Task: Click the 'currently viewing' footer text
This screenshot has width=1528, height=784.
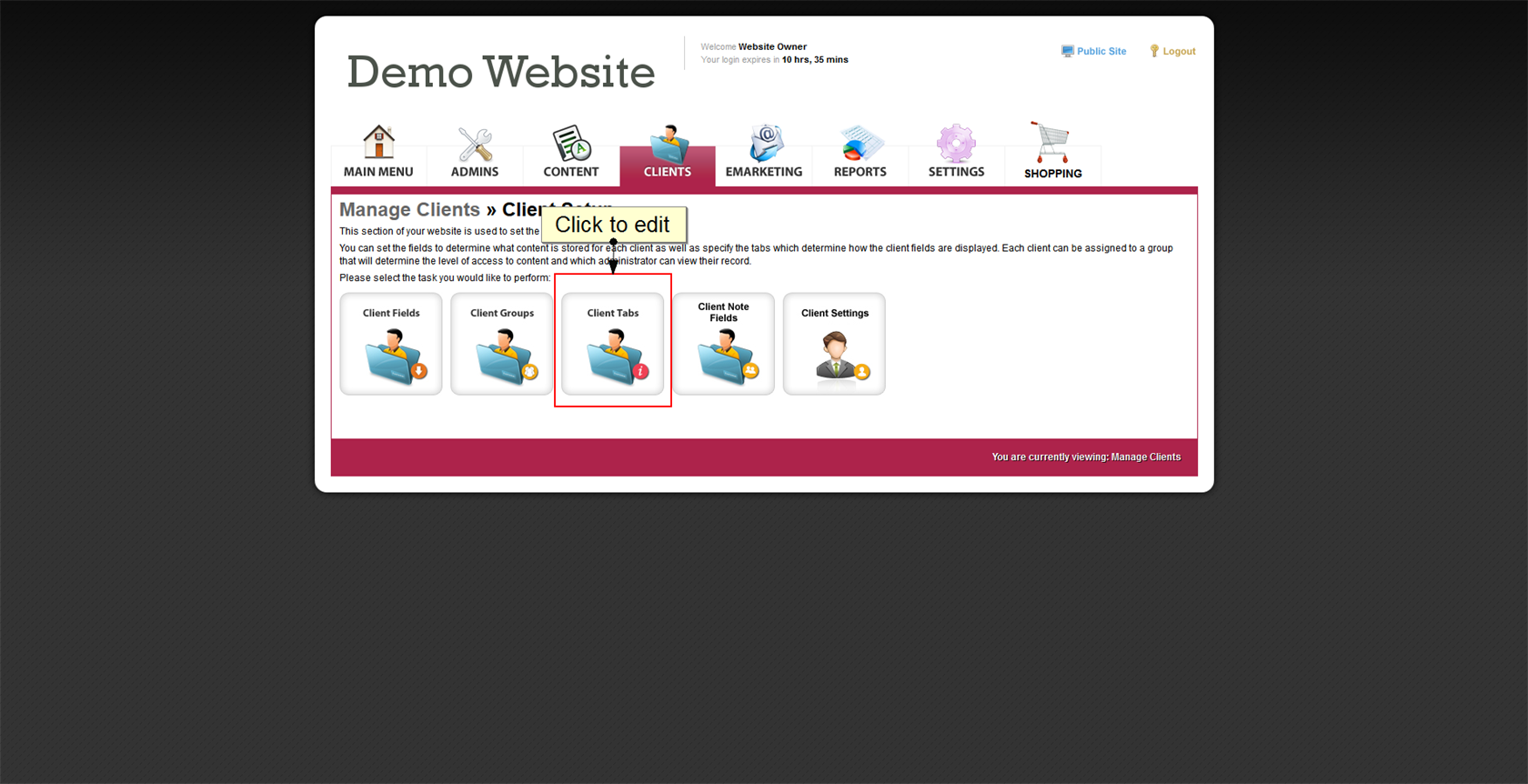Action: pos(1086,457)
